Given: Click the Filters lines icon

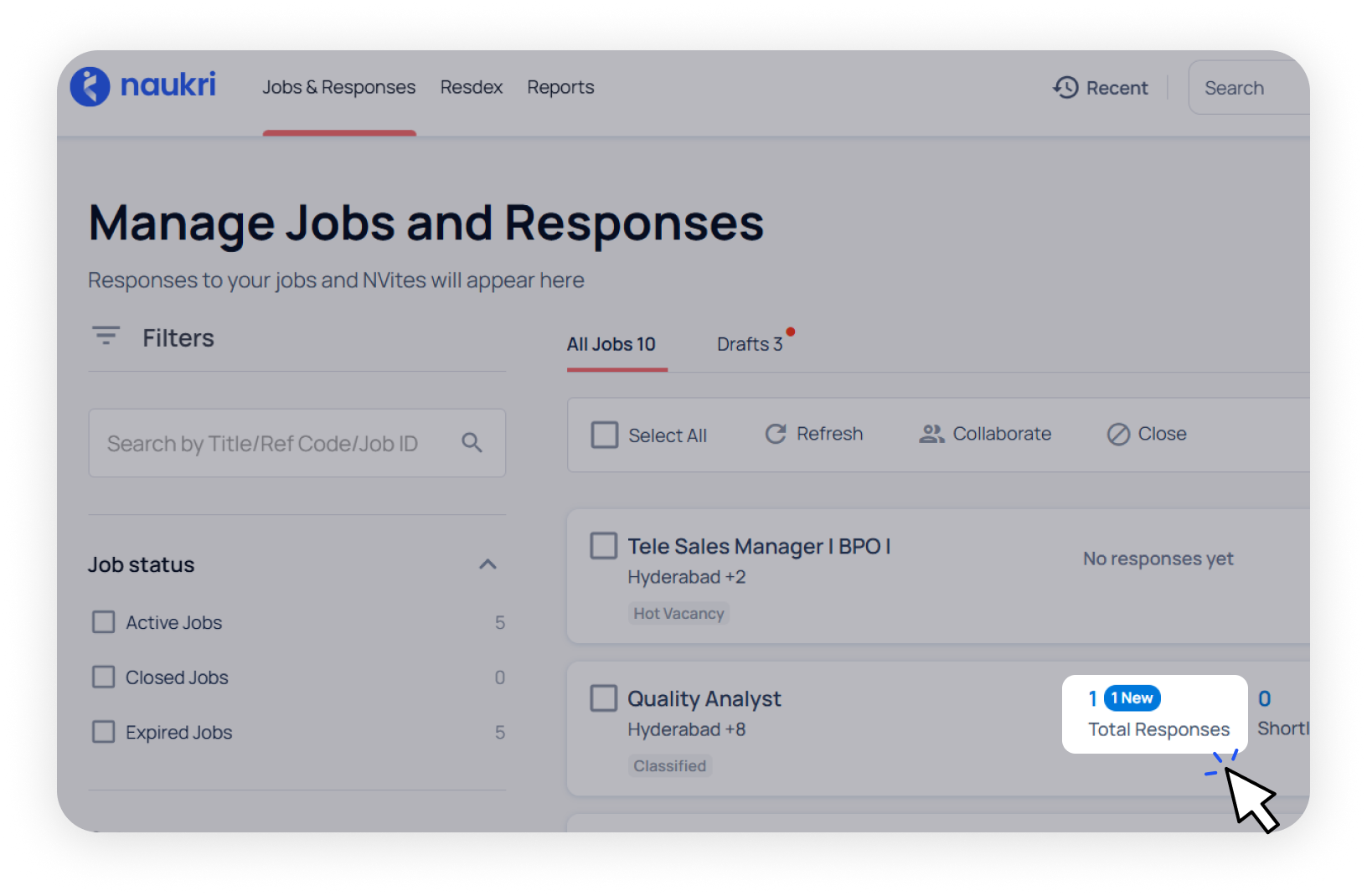Looking at the screenshot, I should click(x=106, y=337).
